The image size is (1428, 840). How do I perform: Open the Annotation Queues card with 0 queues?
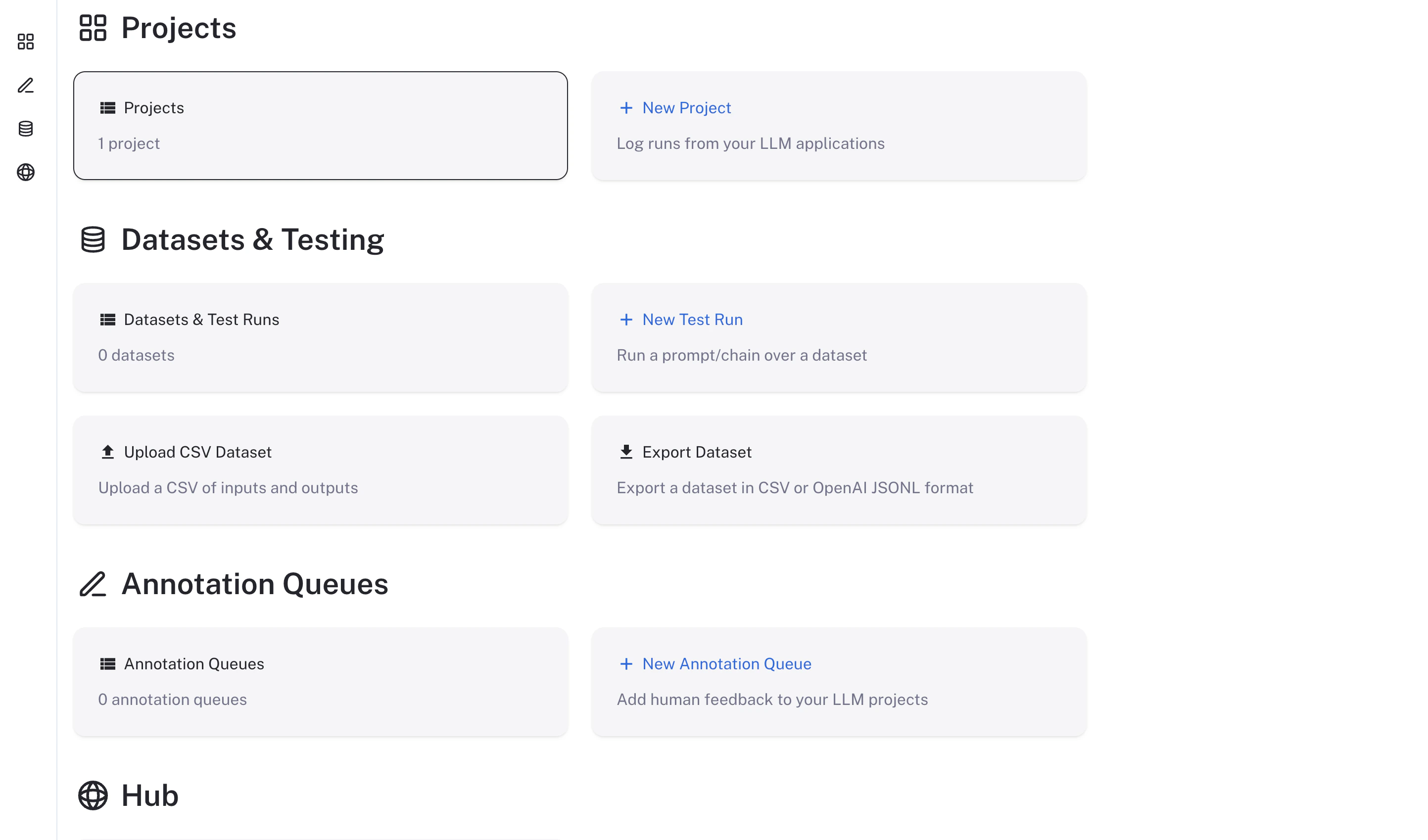point(321,682)
